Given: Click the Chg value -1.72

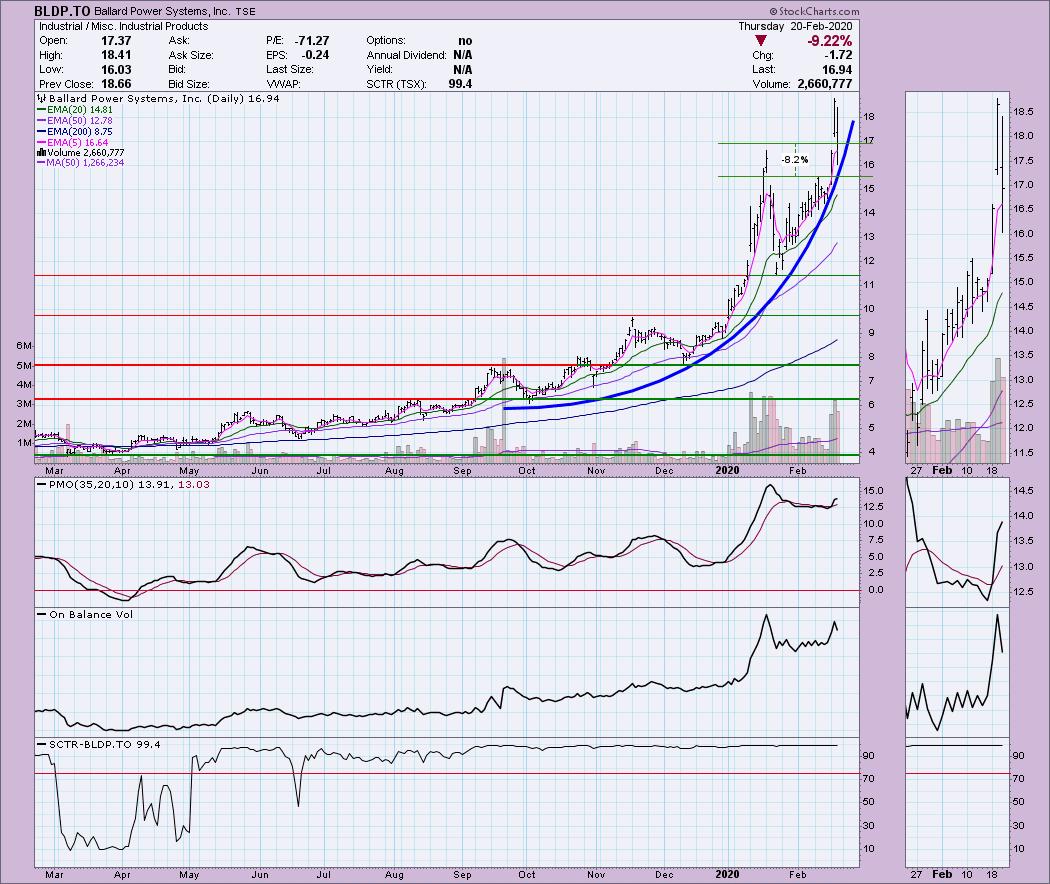Looking at the screenshot, I should [840, 55].
